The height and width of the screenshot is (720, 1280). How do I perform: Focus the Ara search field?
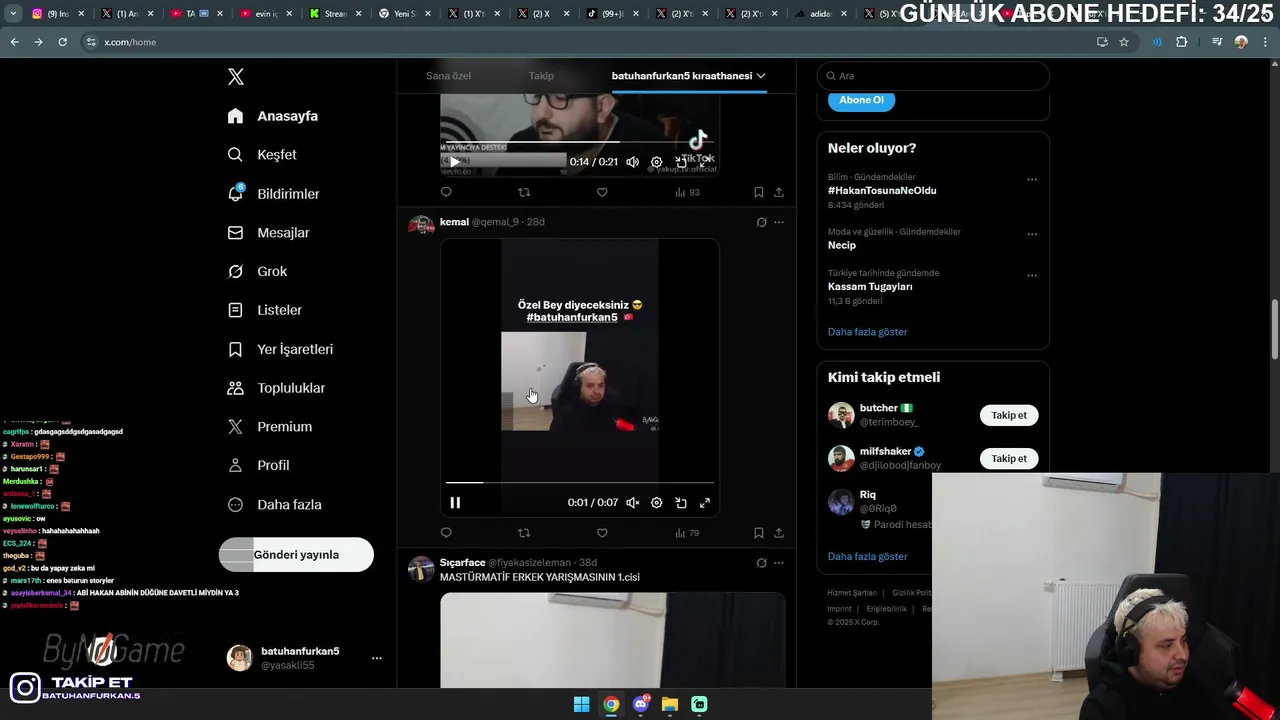coord(933,76)
